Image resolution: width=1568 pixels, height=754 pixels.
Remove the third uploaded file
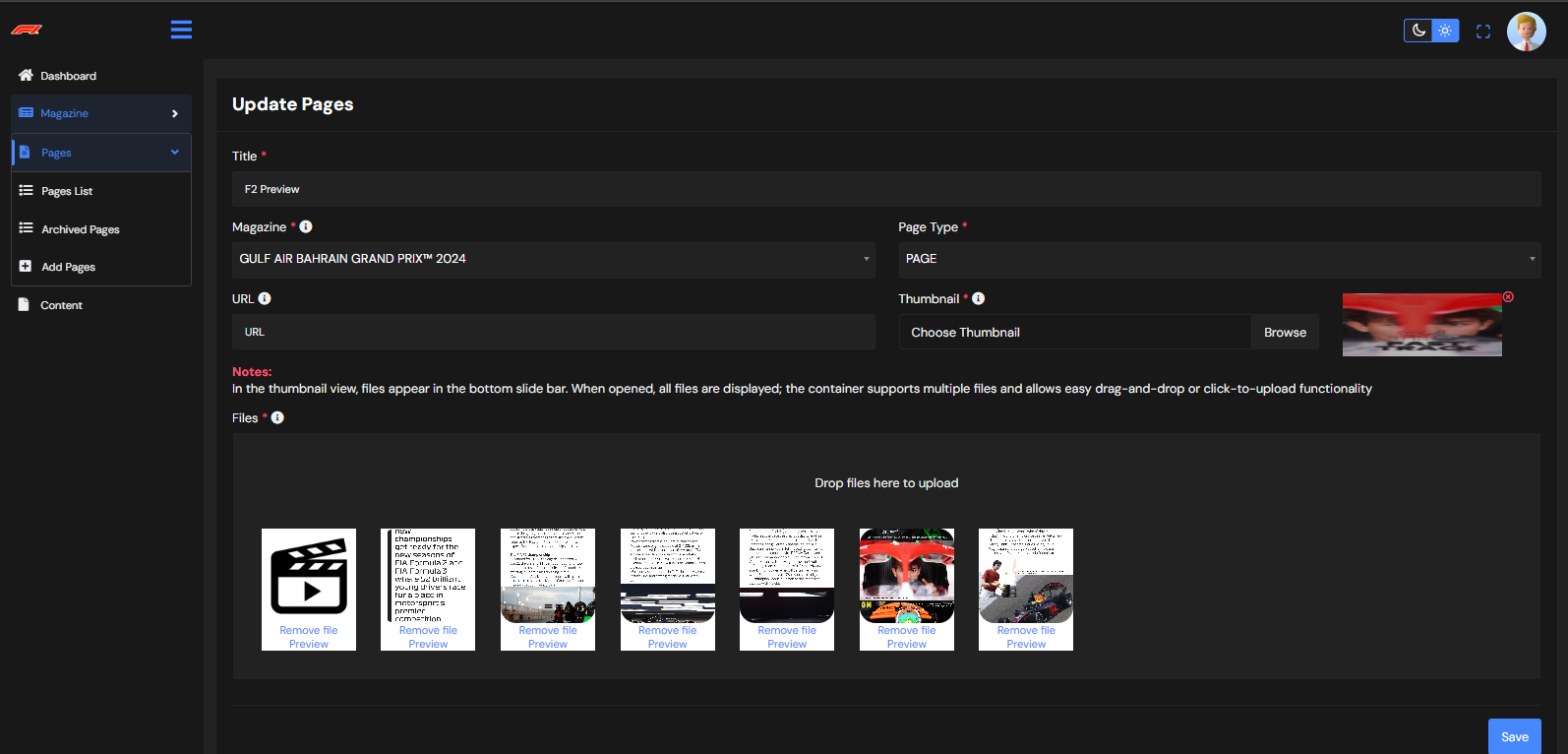548,631
